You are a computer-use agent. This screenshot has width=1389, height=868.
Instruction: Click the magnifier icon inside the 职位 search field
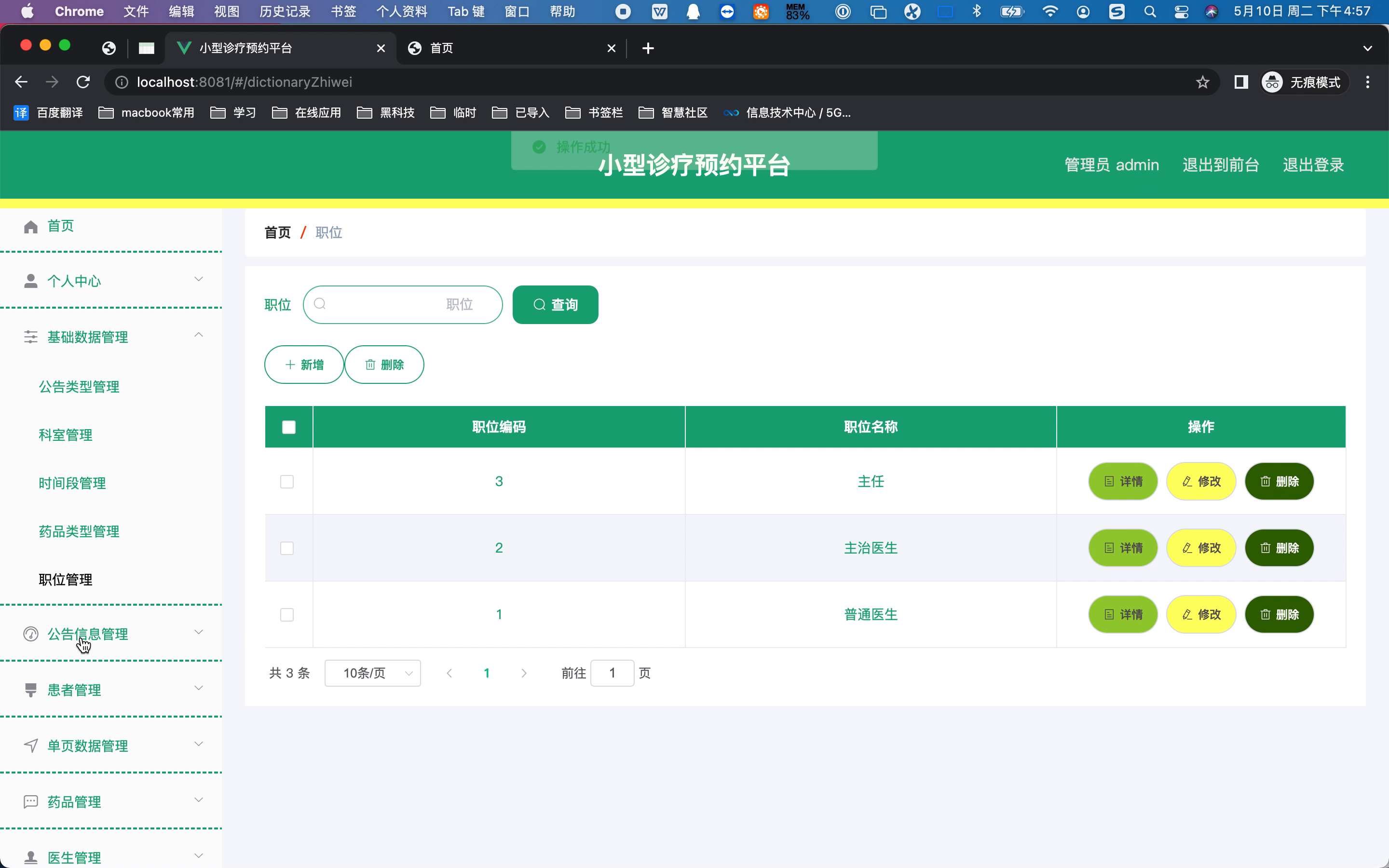click(x=320, y=304)
